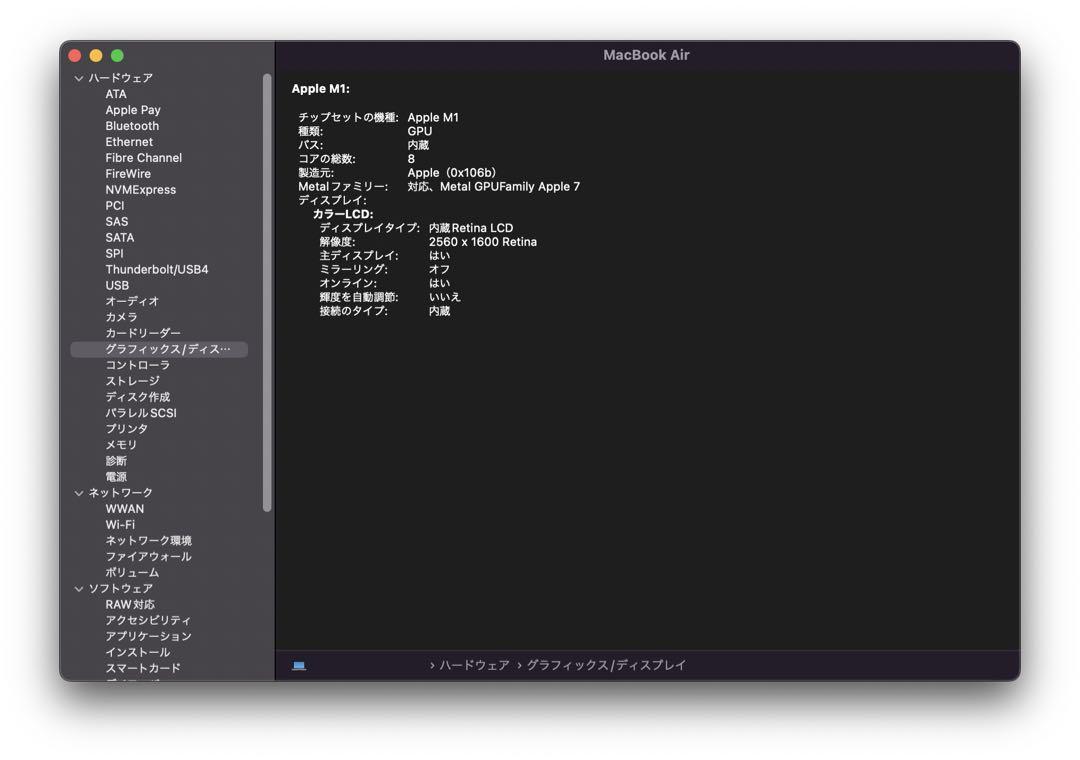Select Fibre Channel item

pyautogui.click(x=143, y=158)
